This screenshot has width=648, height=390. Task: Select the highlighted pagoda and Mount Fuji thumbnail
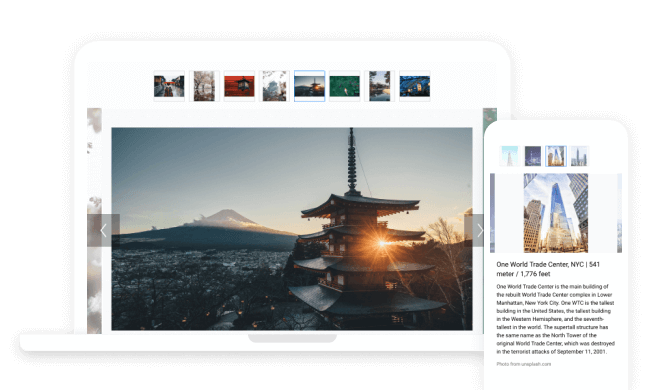(310, 86)
